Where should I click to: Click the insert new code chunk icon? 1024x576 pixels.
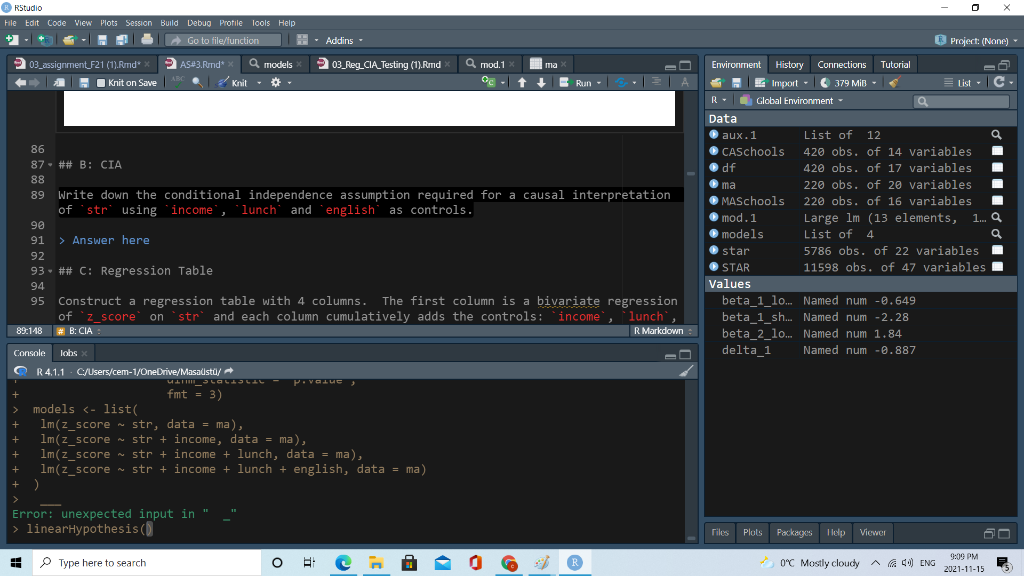[491, 83]
